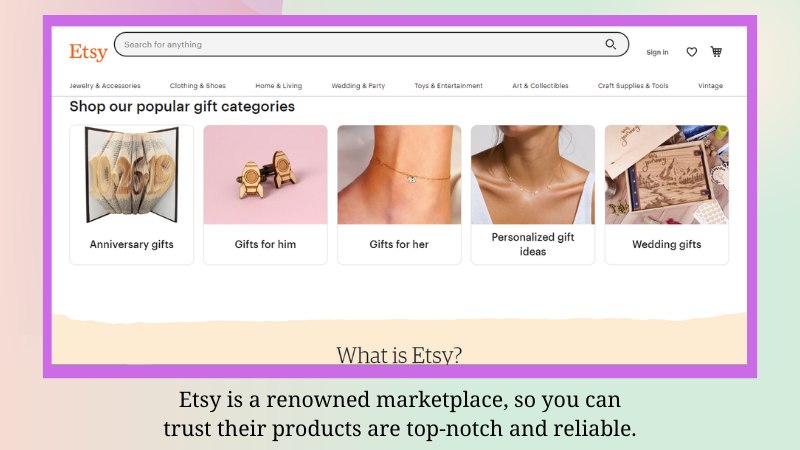
Task: Open Jewelry & Accessories menu
Action: pyautogui.click(x=105, y=86)
